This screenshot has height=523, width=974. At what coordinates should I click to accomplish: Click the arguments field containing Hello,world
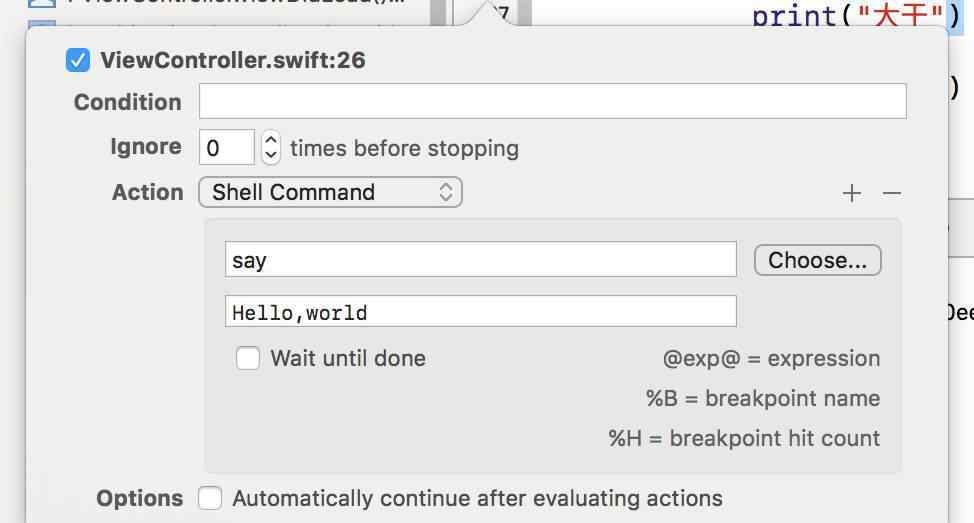coord(481,311)
